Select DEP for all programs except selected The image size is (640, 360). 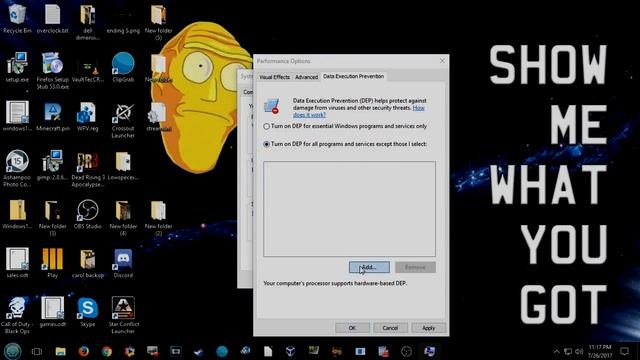pyautogui.click(x=345, y=144)
